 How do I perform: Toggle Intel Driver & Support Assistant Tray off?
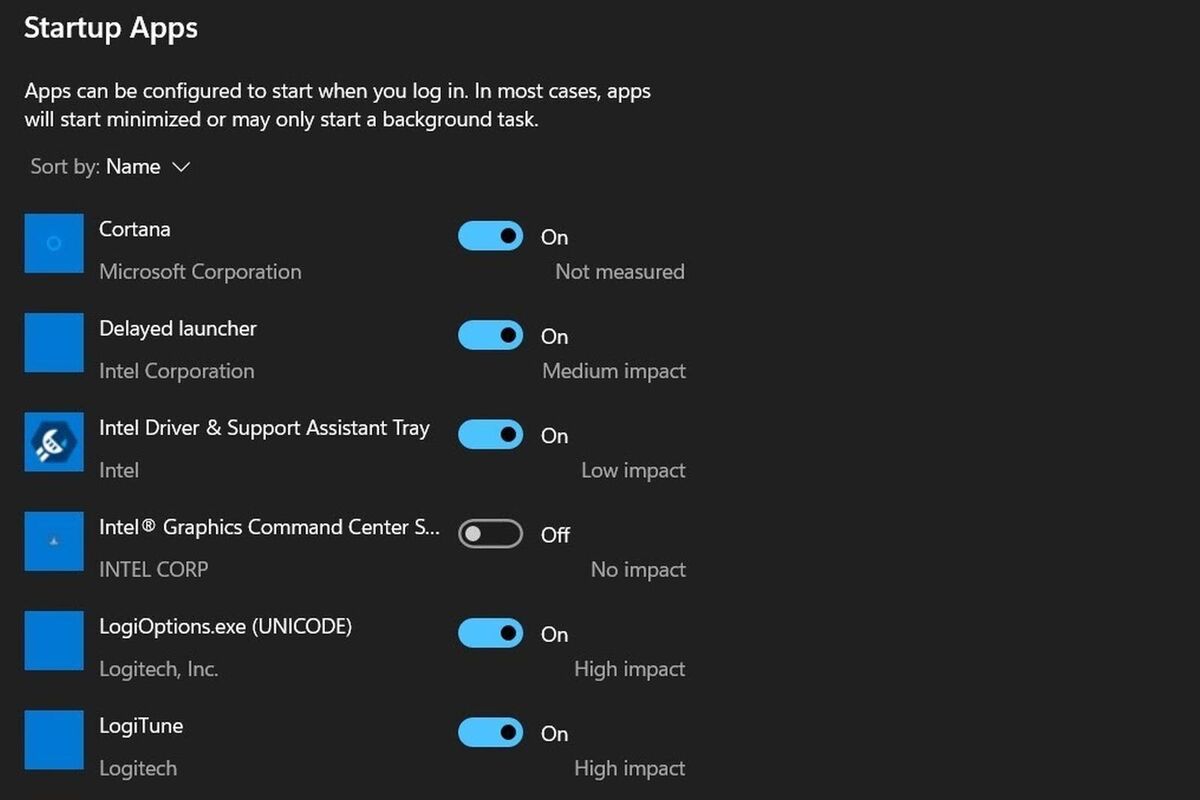pyautogui.click(x=490, y=435)
